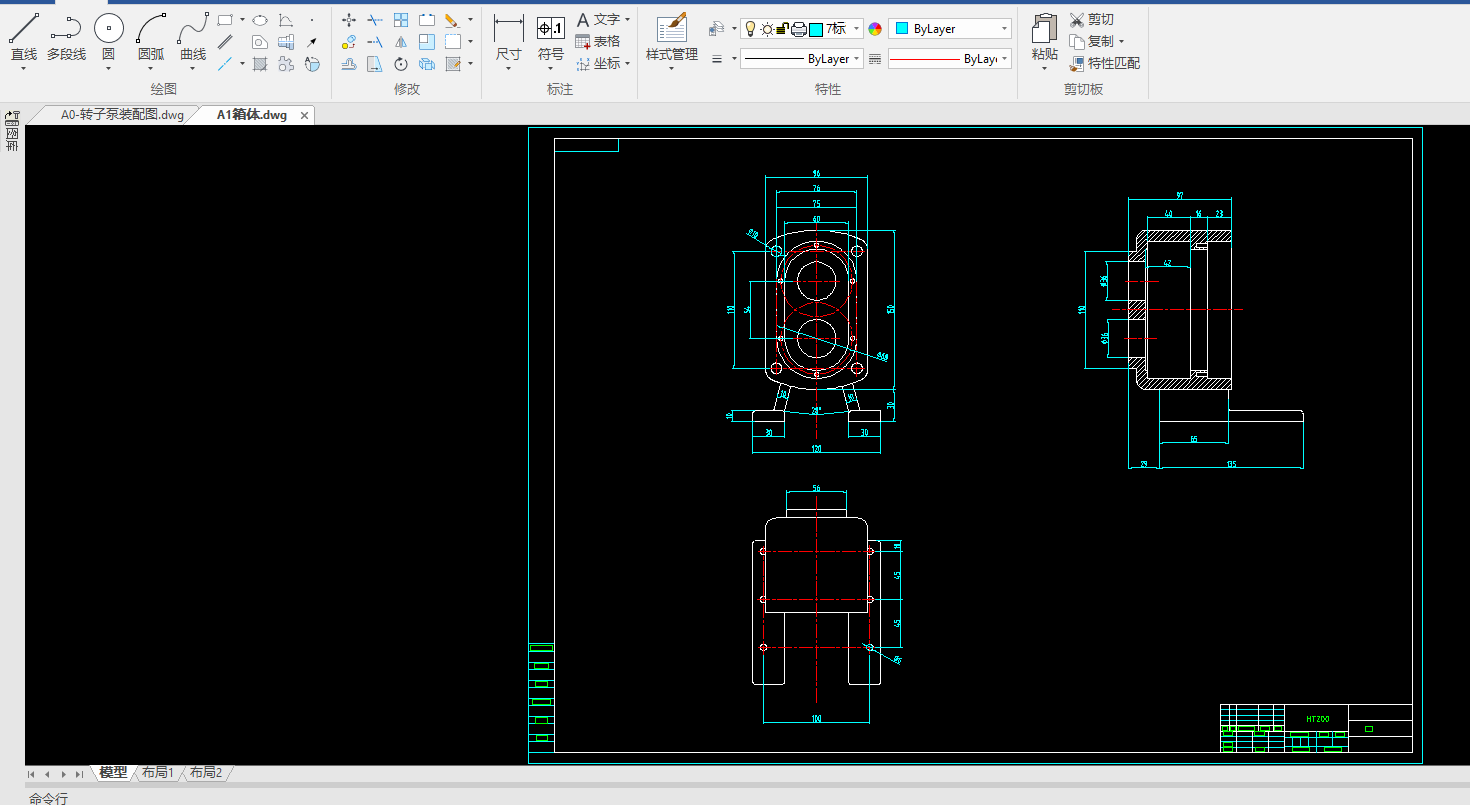Click the 粘贴 paste icon
Screen dimensions: 1470x805
click(1044, 30)
